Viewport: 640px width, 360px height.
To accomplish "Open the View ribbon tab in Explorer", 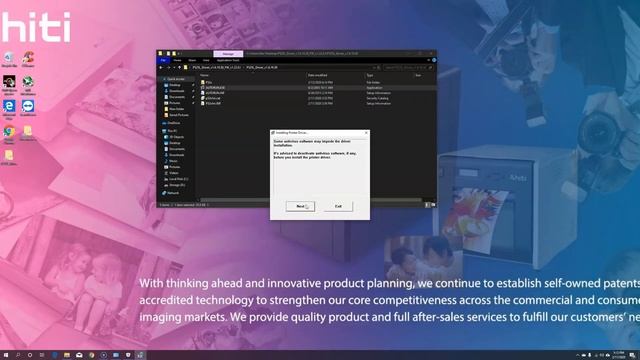I will point(206,60).
